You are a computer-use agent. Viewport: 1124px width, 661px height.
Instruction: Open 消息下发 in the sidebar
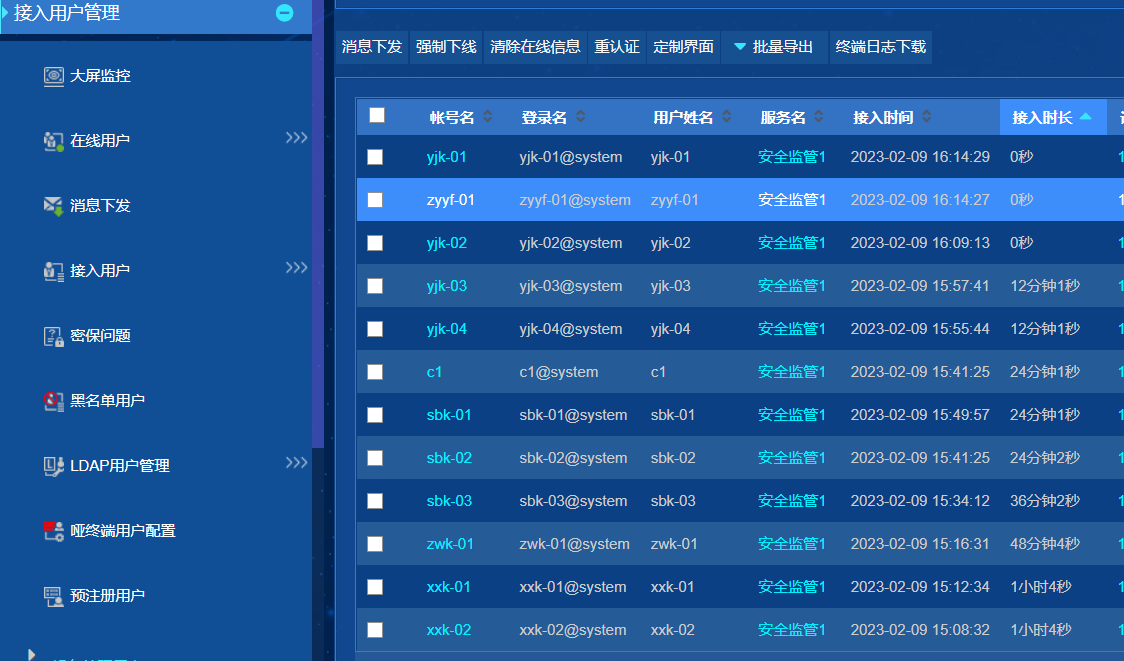coord(100,206)
